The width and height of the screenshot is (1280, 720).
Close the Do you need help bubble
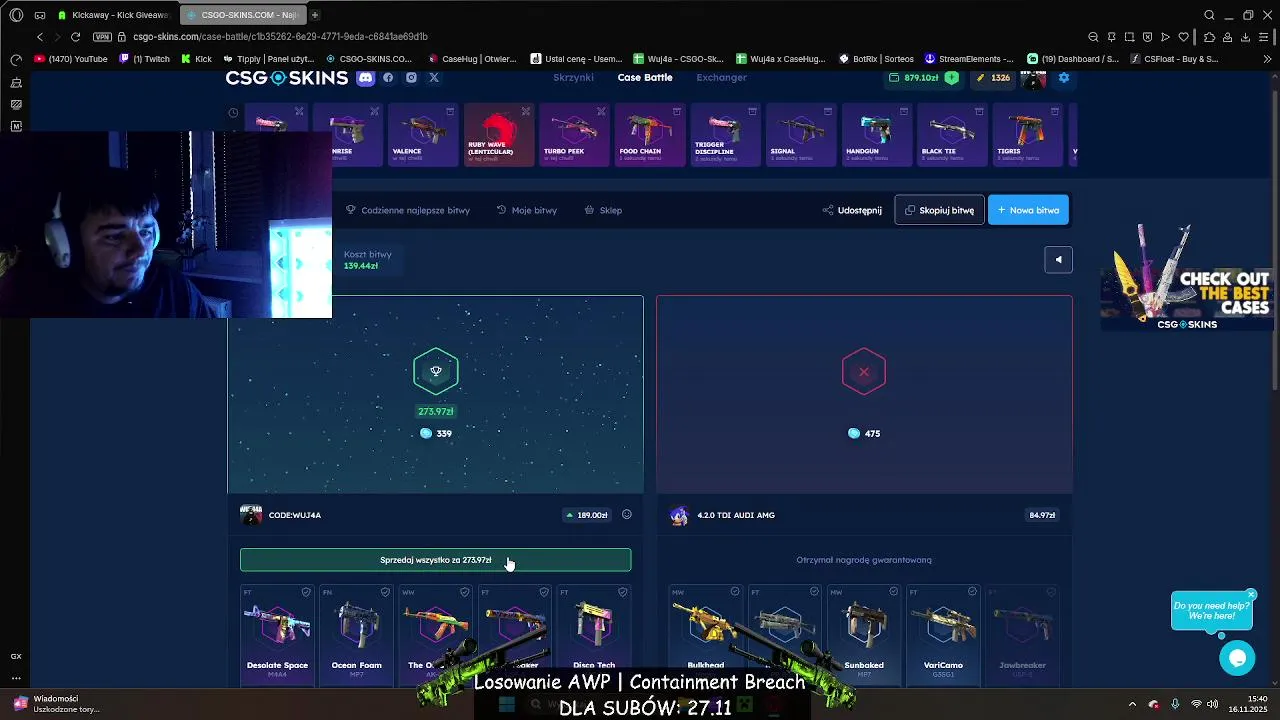click(x=1250, y=595)
